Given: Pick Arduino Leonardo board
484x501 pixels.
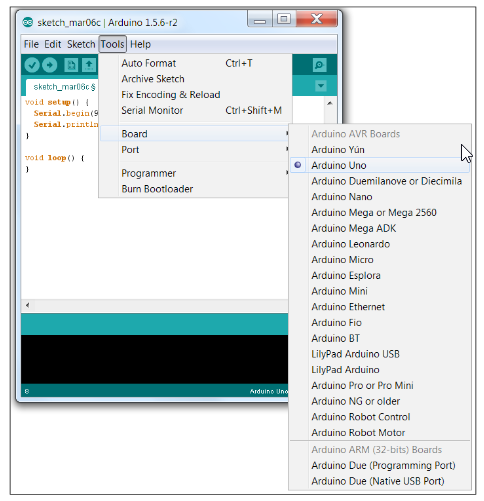Looking at the screenshot, I should click(x=380, y=244).
